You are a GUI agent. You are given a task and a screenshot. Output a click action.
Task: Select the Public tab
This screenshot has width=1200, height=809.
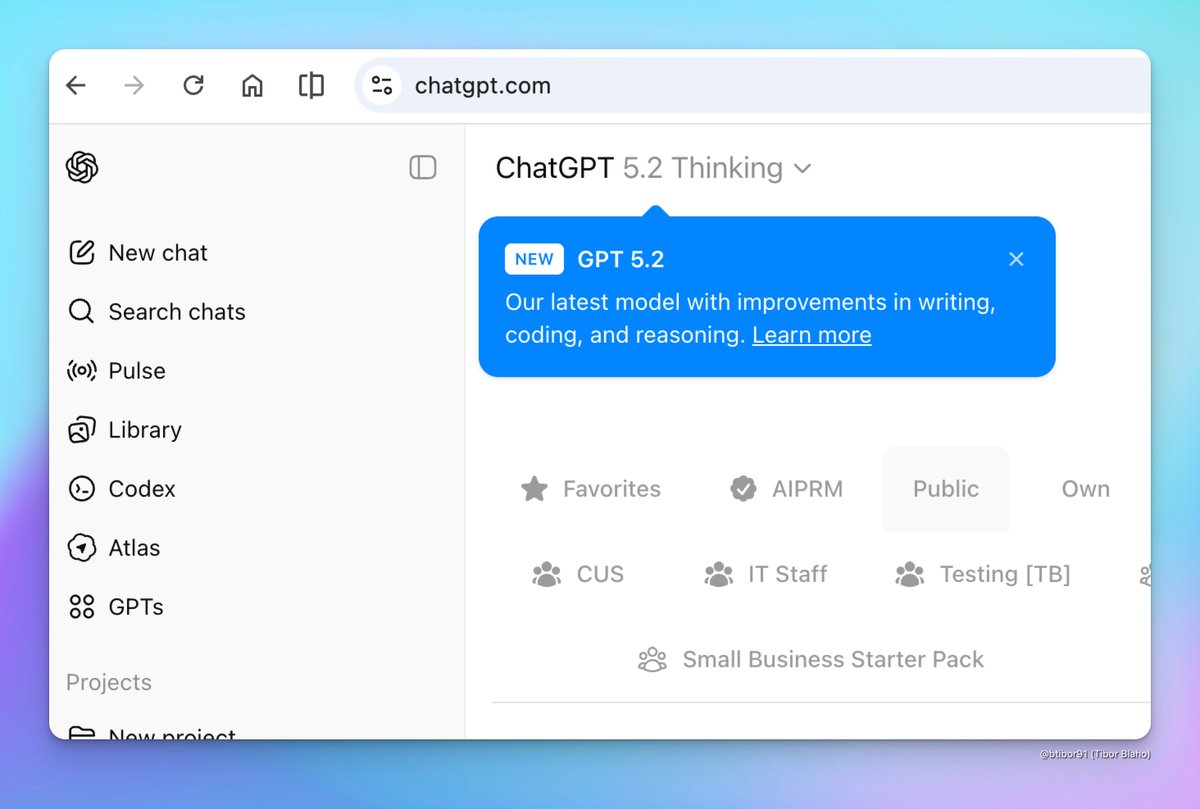(x=946, y=489)
